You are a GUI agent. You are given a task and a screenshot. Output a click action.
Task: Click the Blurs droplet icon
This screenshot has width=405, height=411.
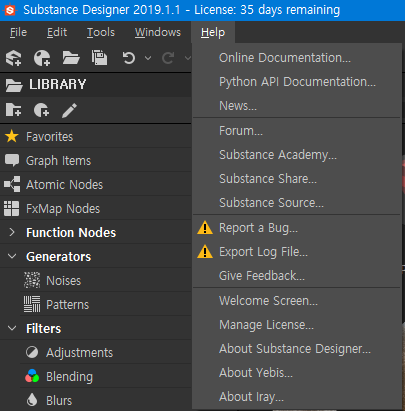[x=32, y=400]
